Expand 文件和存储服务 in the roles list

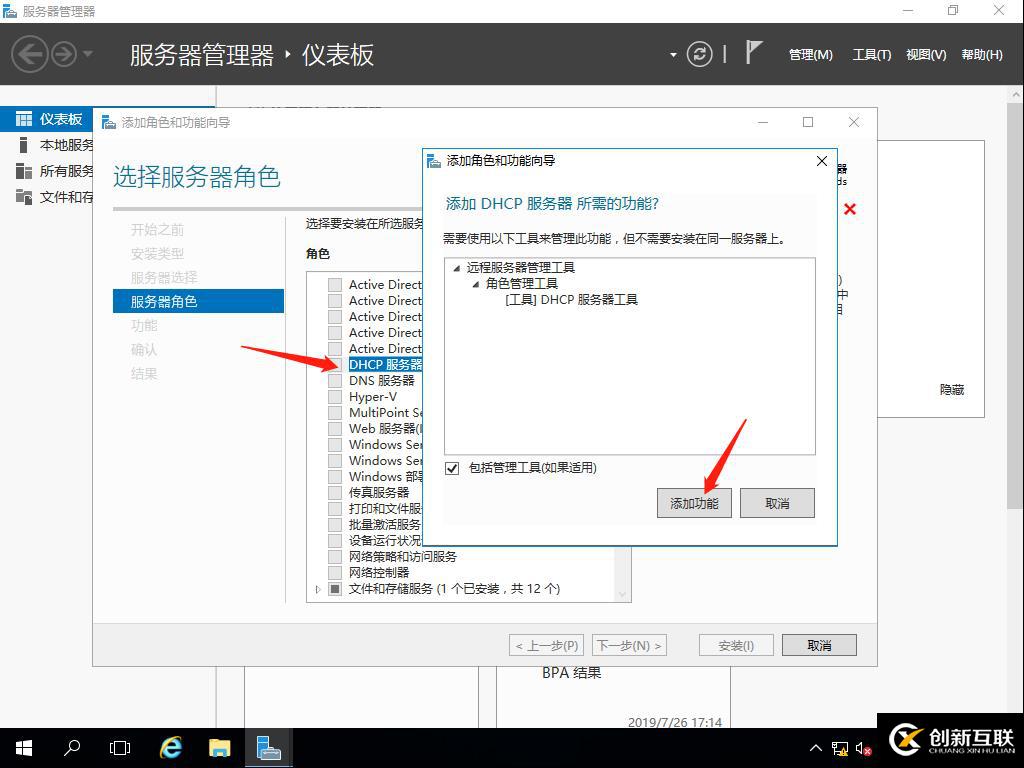tap(318, 589)
